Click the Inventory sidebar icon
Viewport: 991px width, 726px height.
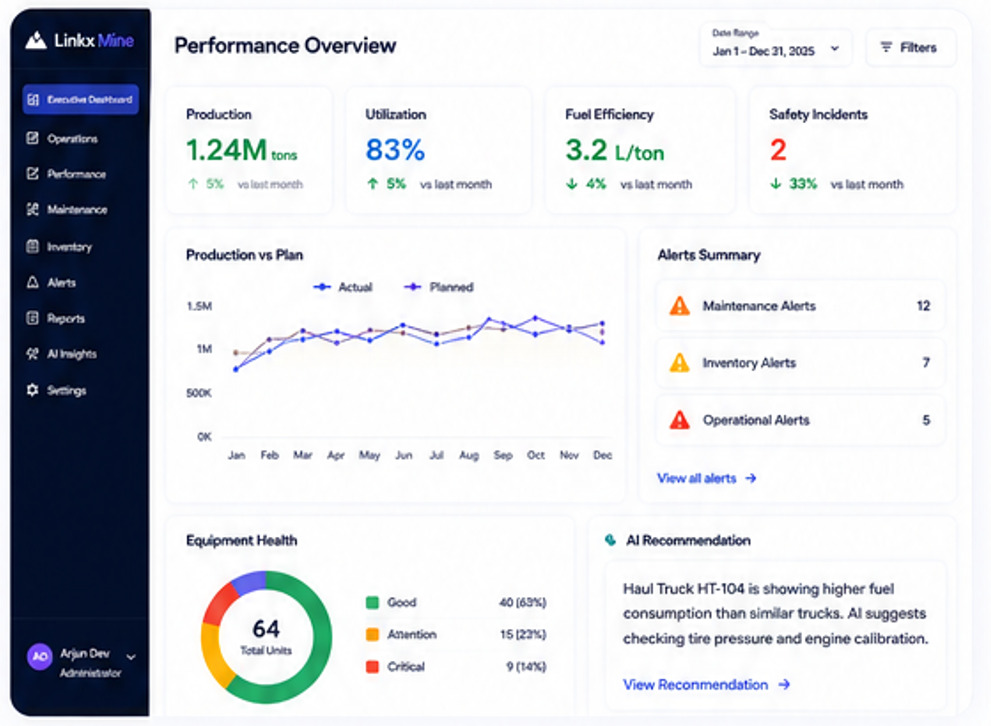click(33, 246)
